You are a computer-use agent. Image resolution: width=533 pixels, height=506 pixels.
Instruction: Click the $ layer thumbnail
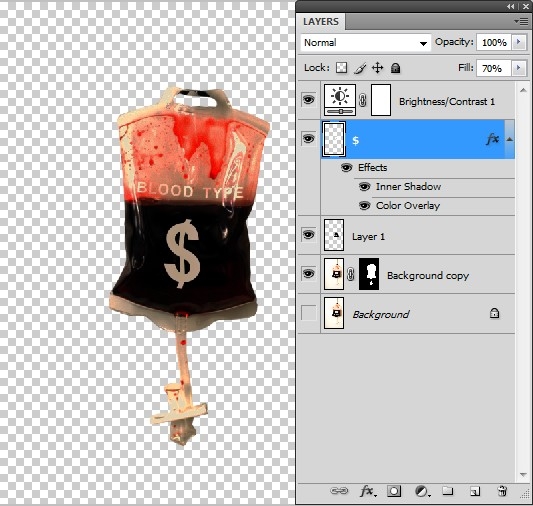334,139
